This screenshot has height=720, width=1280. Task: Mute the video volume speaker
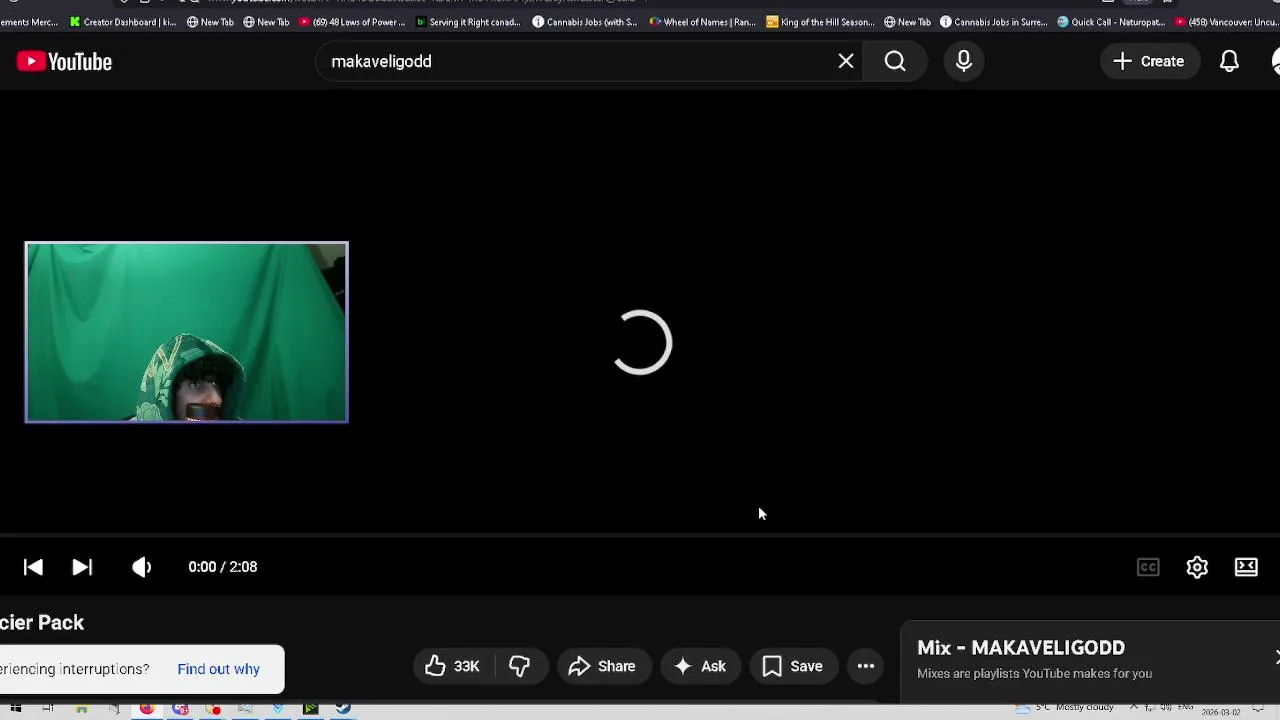click(142, 567)
